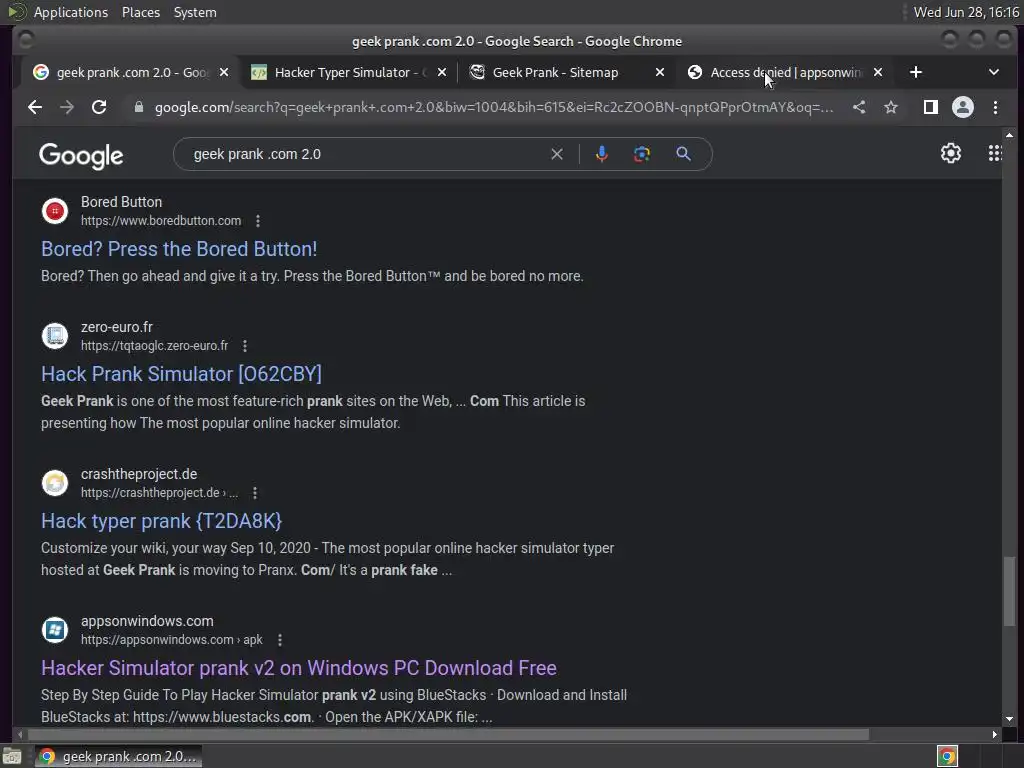Screen dimensions: 1024x768
Task: Click the show desktop icon in taskbar
Action: pos(12,756)
